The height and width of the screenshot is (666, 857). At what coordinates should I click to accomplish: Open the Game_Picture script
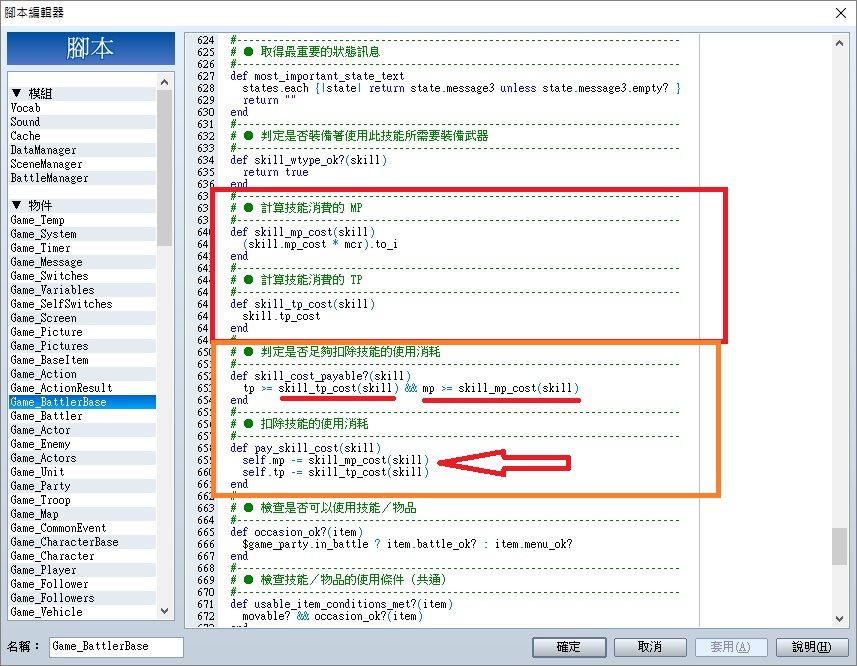(83, 332)
